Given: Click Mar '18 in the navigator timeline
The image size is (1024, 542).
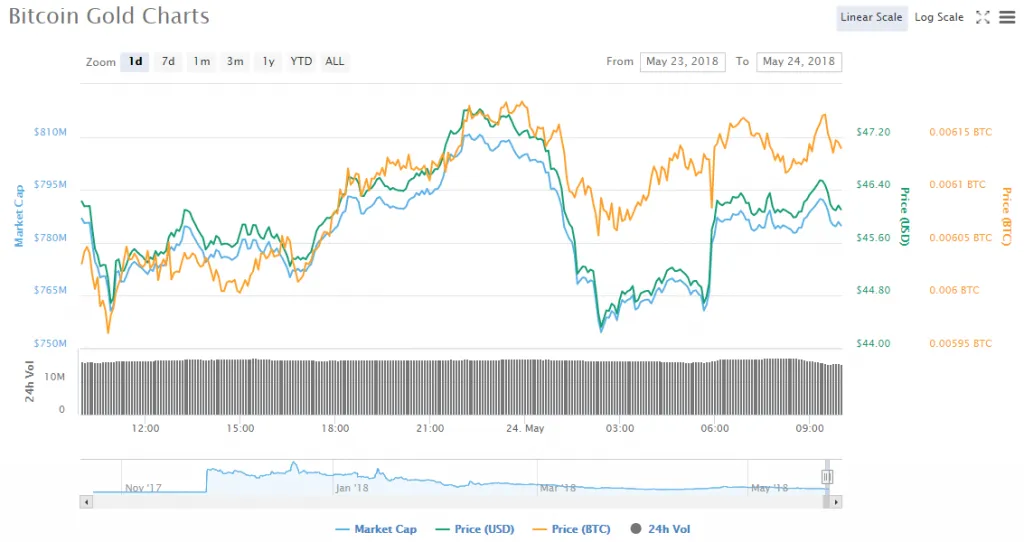Looking at the screenshot, I should [x=558, y=488].
